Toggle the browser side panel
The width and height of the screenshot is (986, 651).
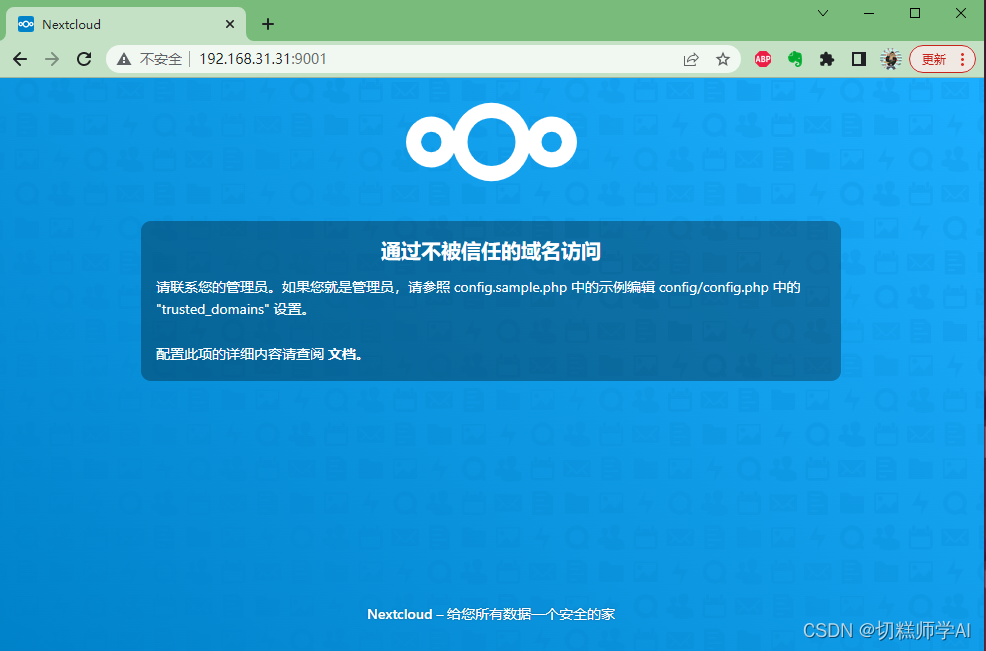858,59
